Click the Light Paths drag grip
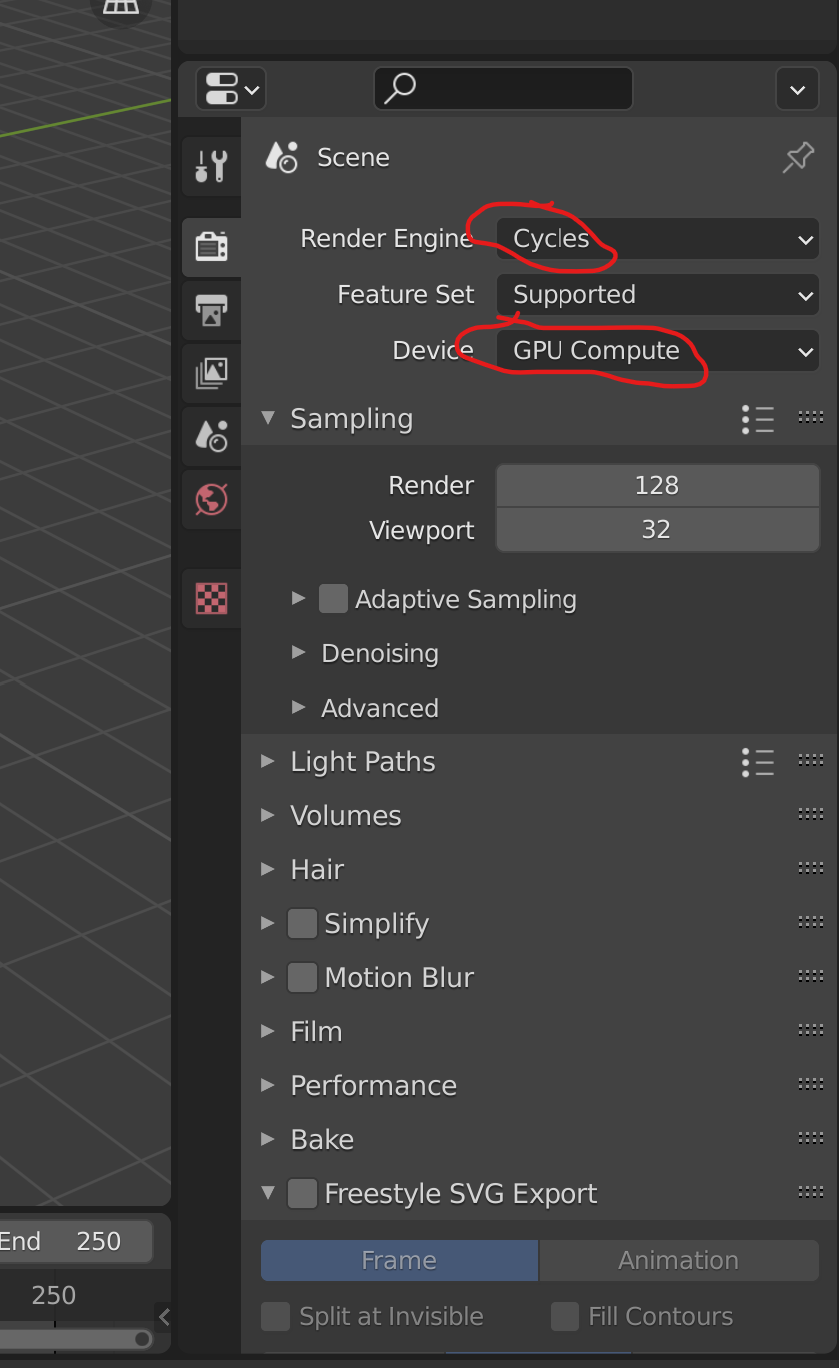The height and width of the screenshot is (1368, 839). pos(810,761)
